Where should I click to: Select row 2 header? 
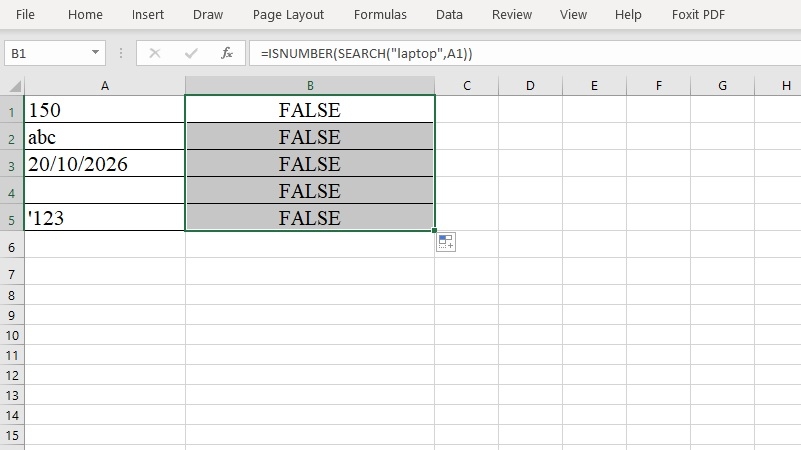[x=12, y=136]
